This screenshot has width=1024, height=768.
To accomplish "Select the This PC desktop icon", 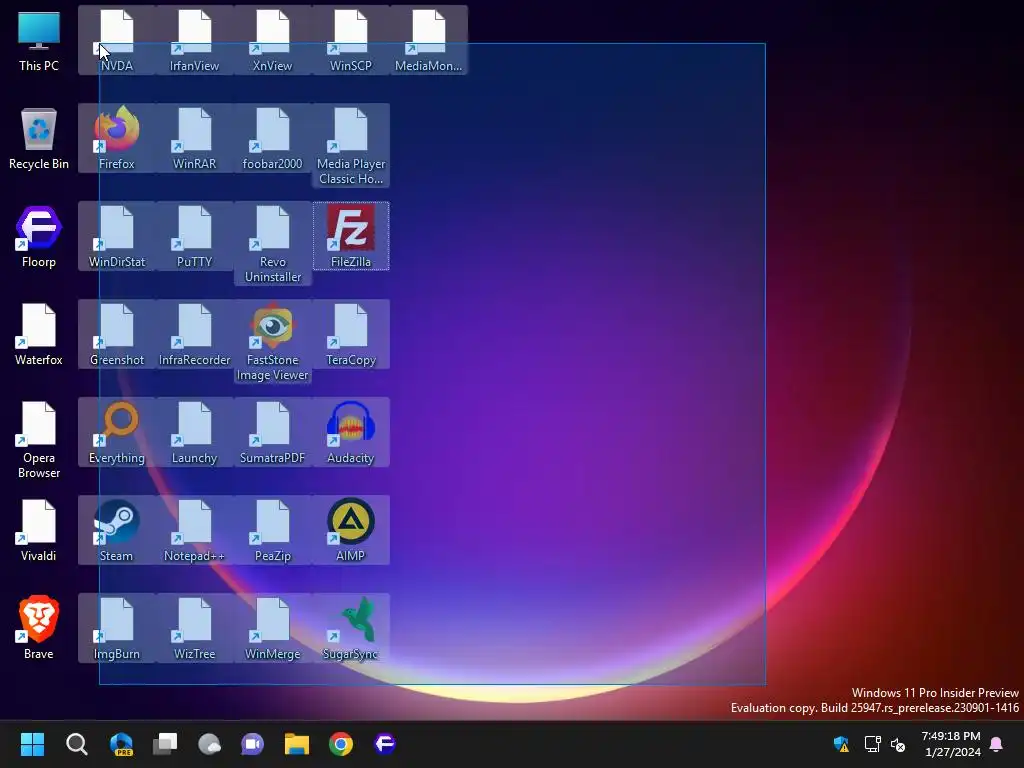I will (x=39, y=40).
